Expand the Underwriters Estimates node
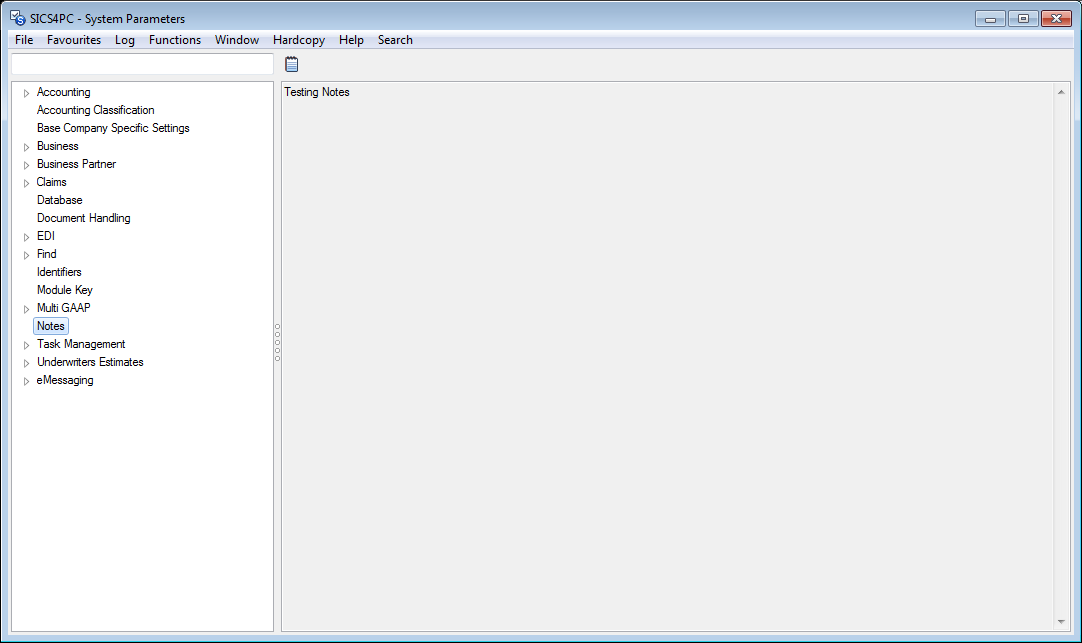 tap(27, 363)
